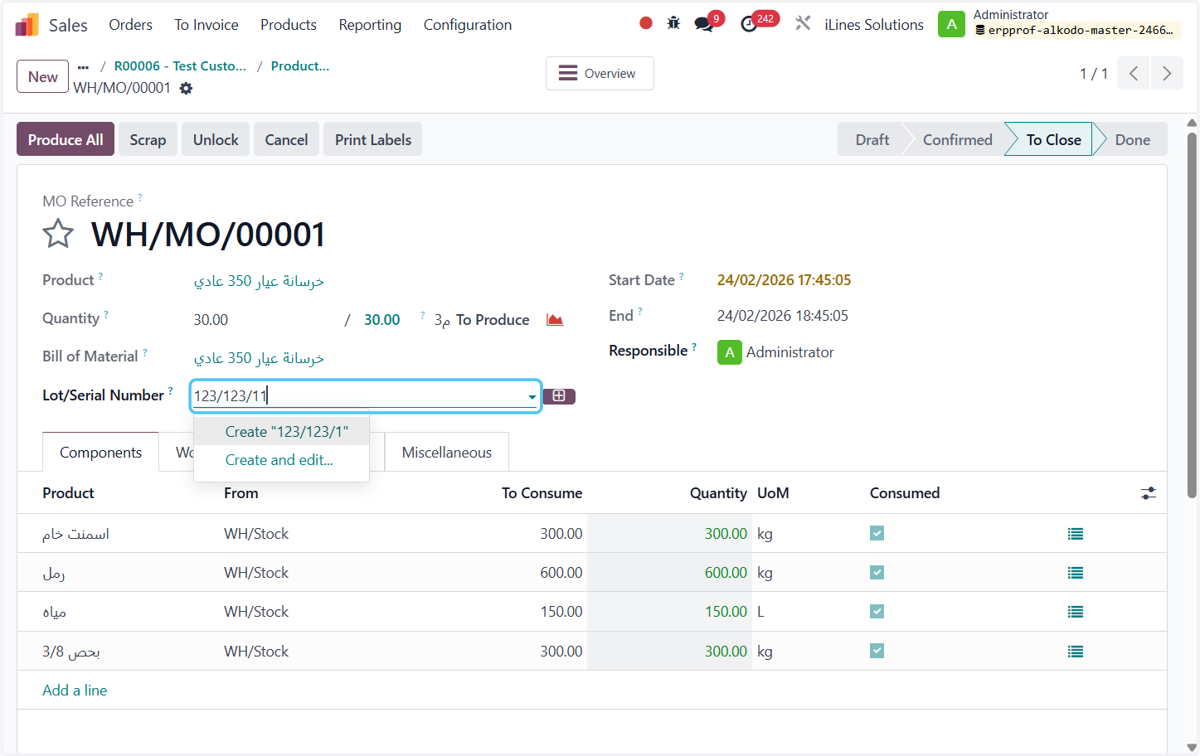Open breadcrumb Product... link
Image resolution: width=1200 pixels, height=756 pixels.
tap(300, 66)
